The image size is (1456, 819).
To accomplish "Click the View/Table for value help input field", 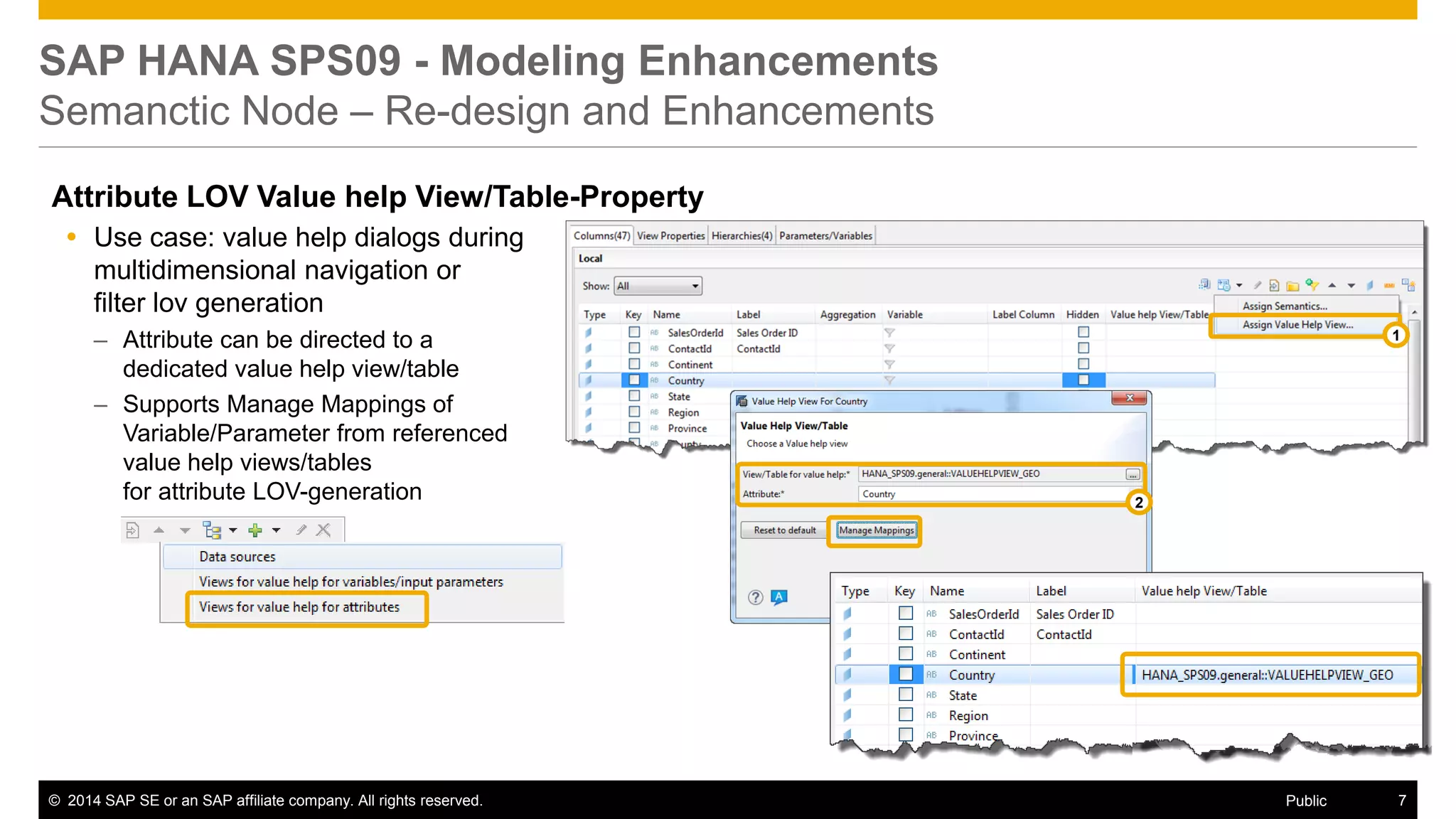I will point(991,474).
